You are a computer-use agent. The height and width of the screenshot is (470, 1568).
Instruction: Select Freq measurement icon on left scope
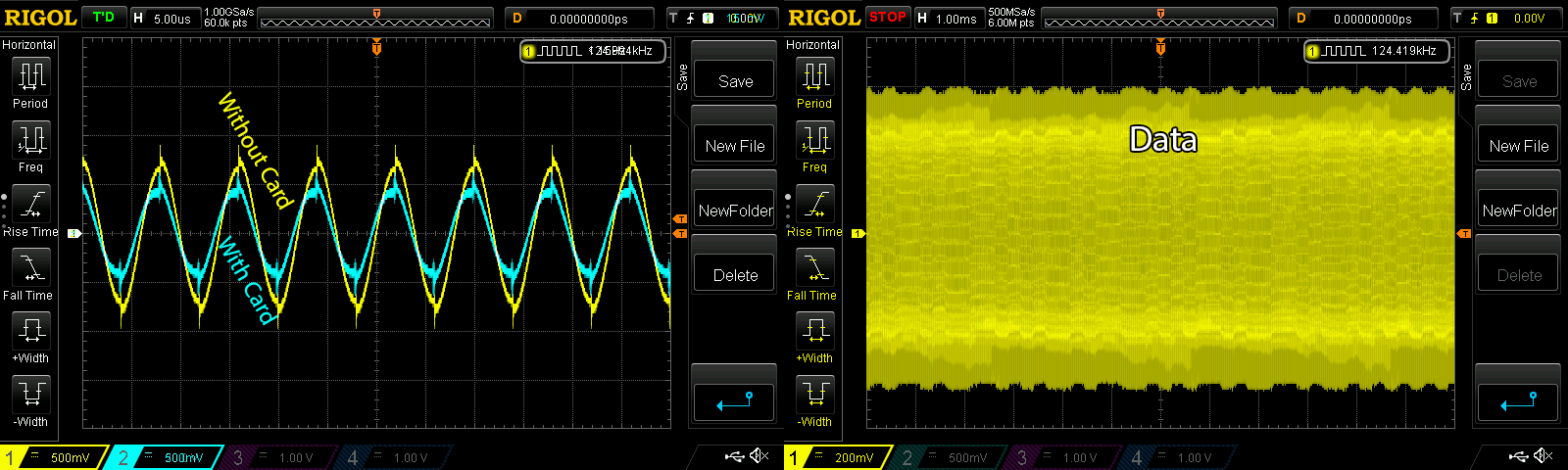[x=31, y=140]
